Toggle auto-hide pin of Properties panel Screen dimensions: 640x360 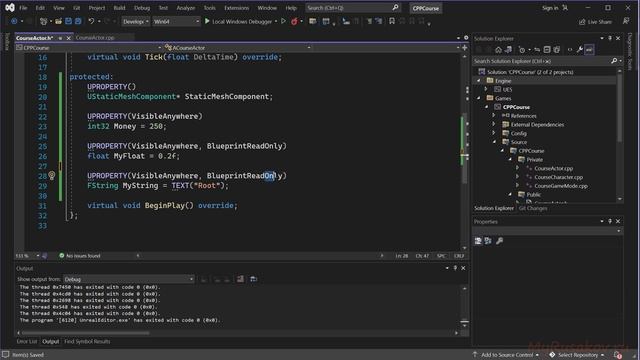(610, 221)
